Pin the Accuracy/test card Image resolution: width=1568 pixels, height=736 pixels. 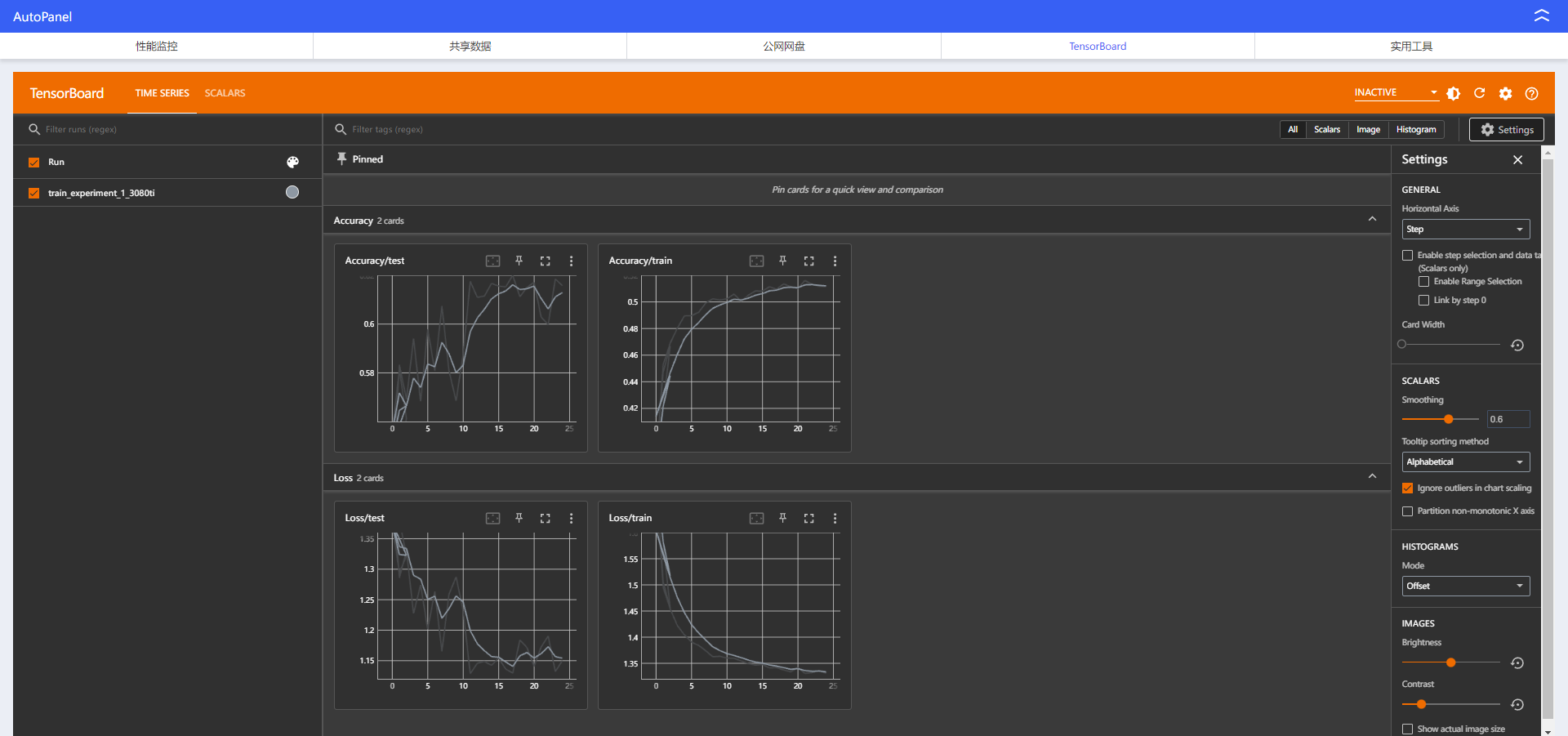pos(519,261)
